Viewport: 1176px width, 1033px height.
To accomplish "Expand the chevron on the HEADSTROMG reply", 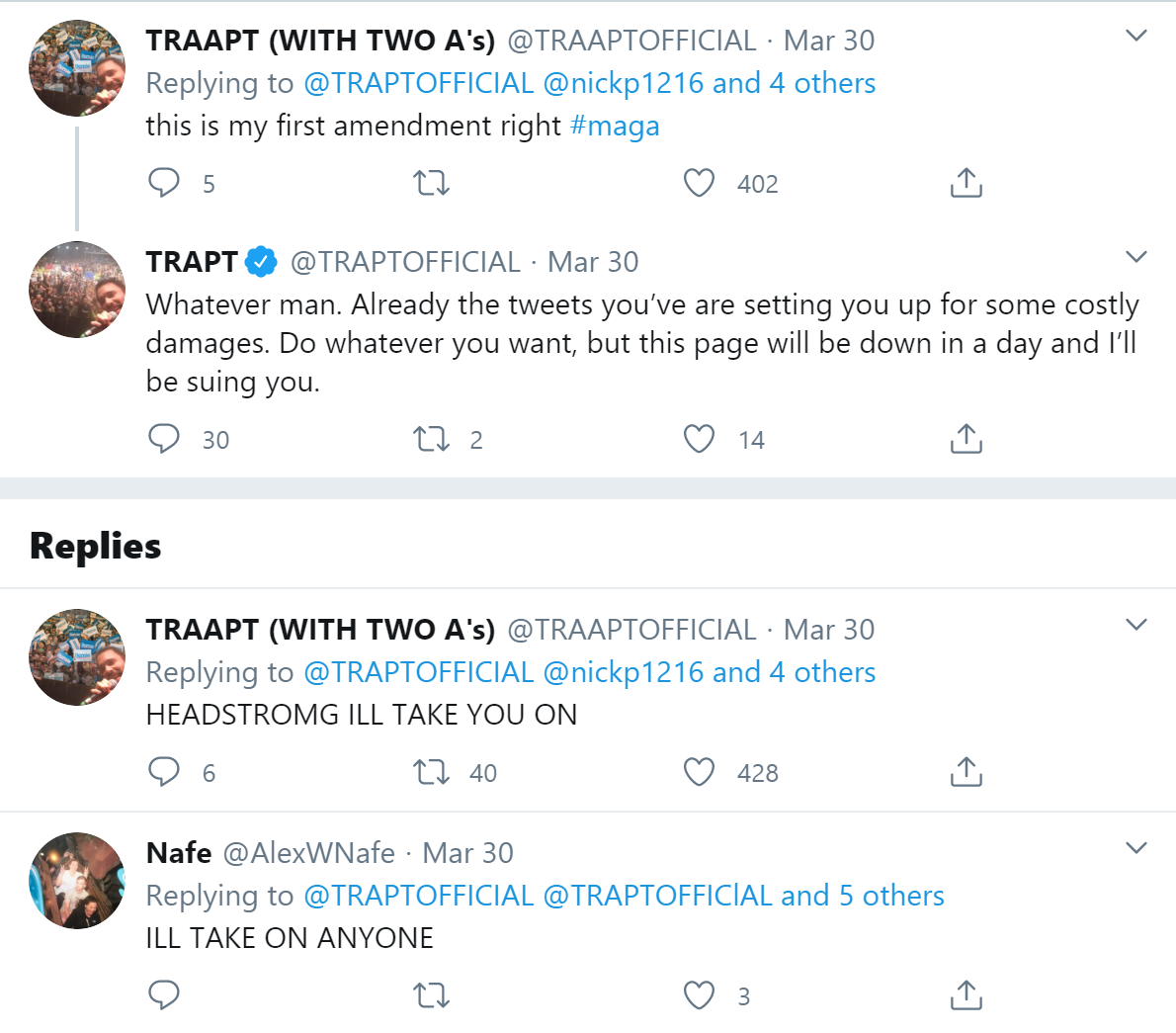I will click(x=1136, y=624).
